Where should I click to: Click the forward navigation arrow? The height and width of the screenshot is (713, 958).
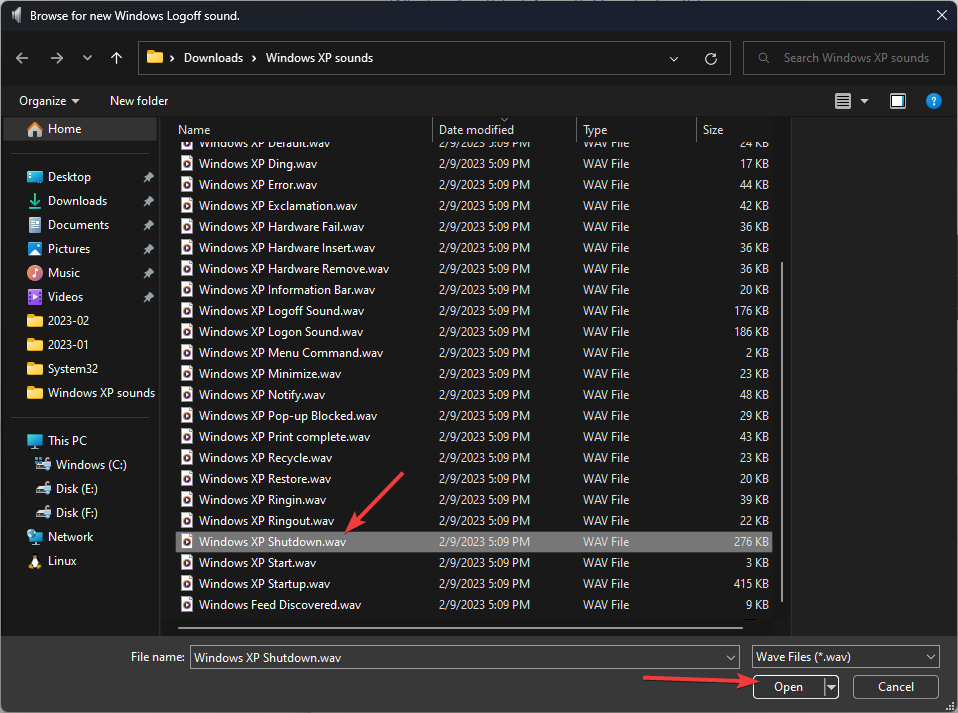pos(57,58)
